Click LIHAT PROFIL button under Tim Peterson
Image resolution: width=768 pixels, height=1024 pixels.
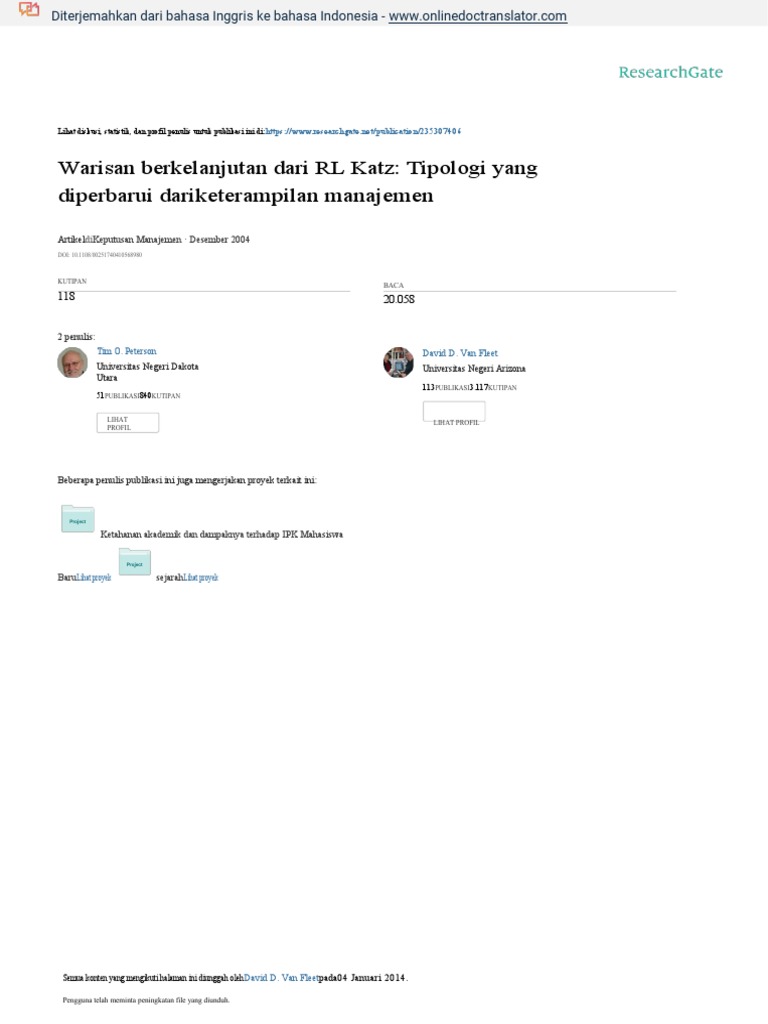click(127, 423)
